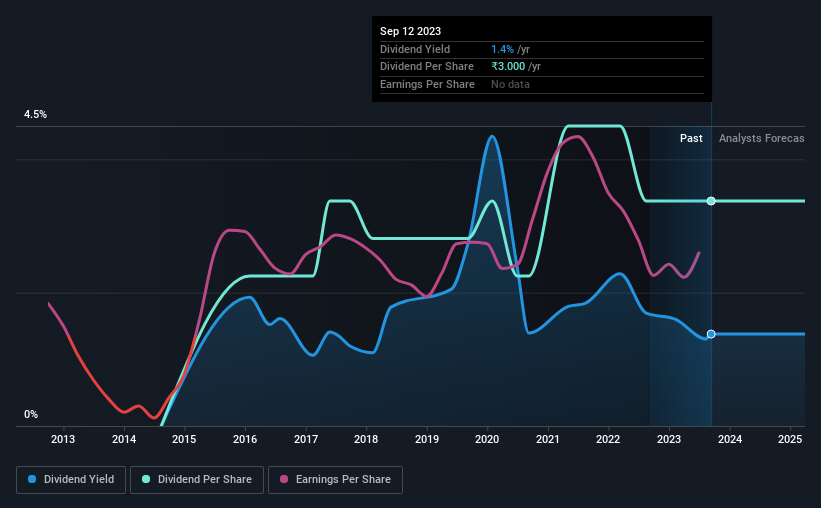Click the blue Dividend Yield legend dot

click(x=32, y=479)
